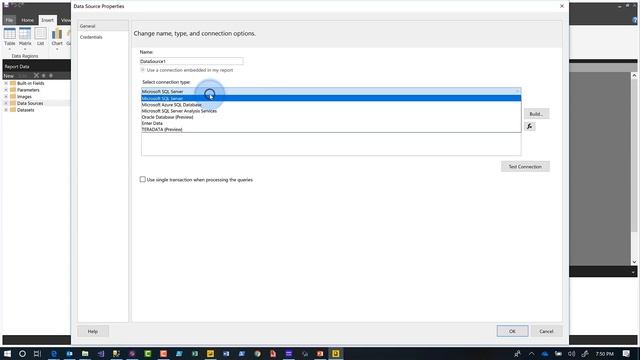Open the Chart dropdown arrow in the ribbon
Image resolution: width=640 pixels, height=360 pixels.
(x=57, y=49)
